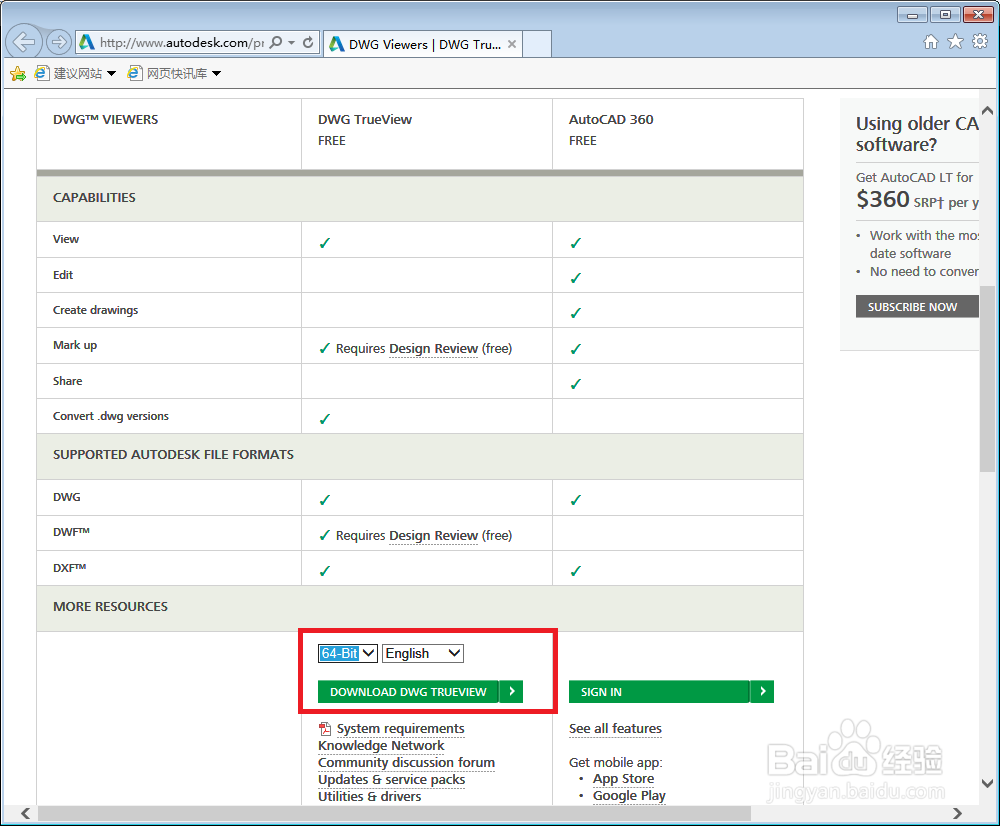Click the vertical scrollbar thumb
1000x826 pixels.
987,379
